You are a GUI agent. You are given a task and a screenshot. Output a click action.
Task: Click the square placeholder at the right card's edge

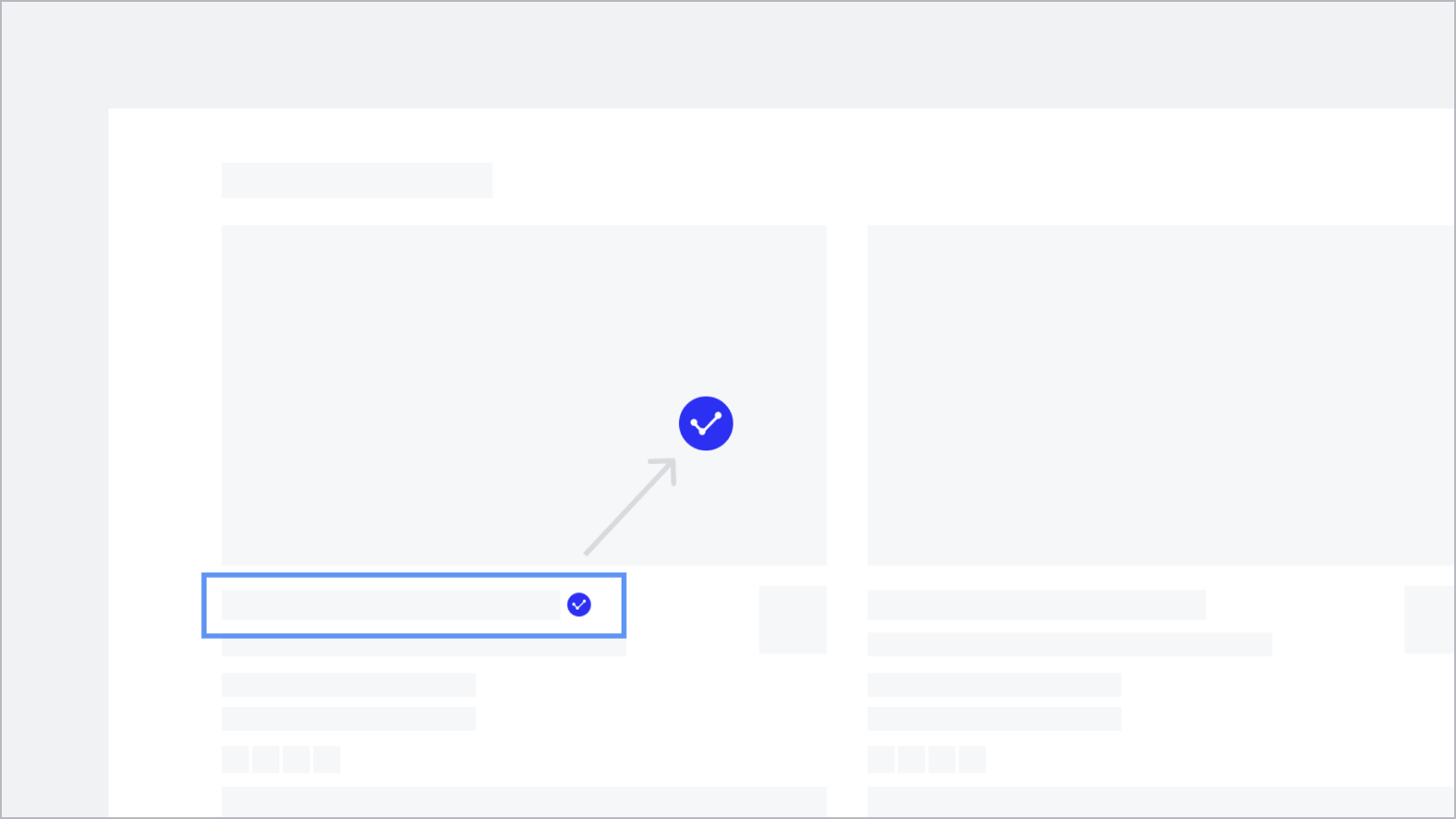1430,620
